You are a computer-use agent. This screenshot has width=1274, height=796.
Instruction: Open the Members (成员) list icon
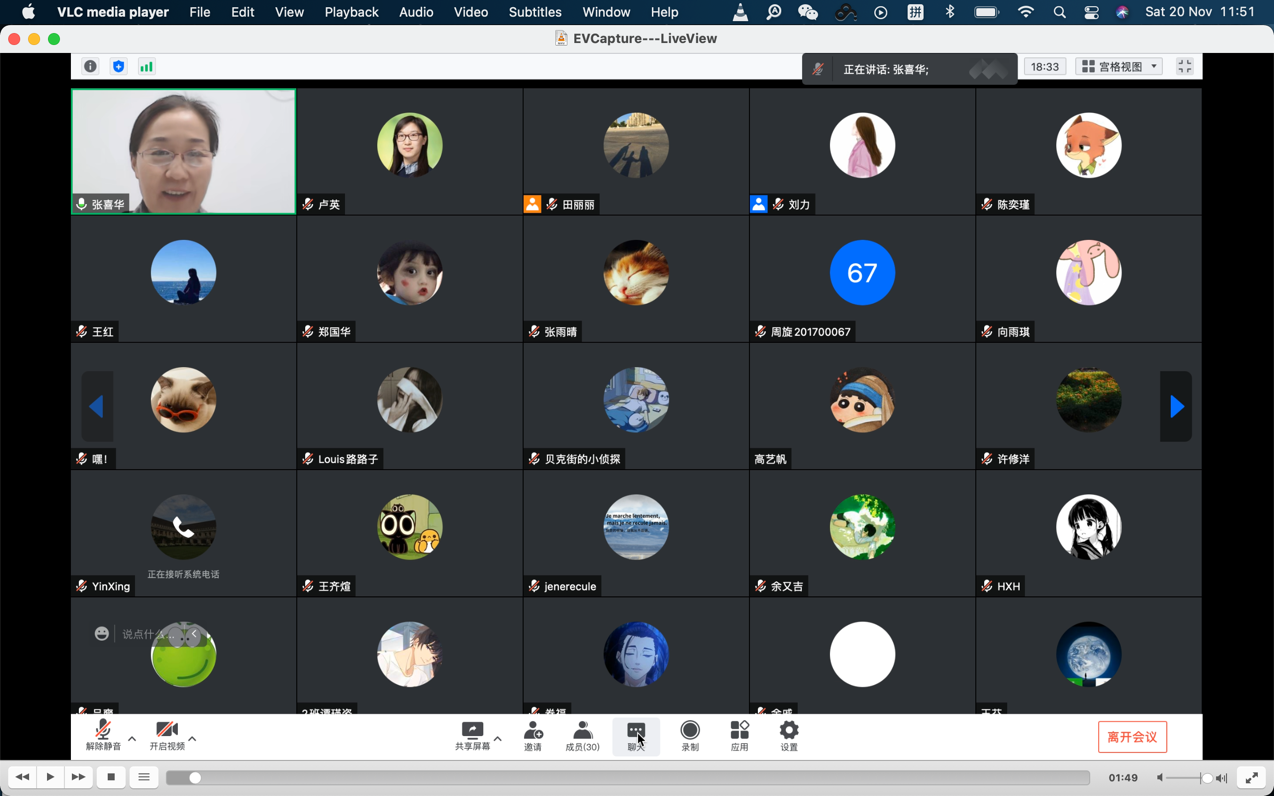(x=582, y=735)
